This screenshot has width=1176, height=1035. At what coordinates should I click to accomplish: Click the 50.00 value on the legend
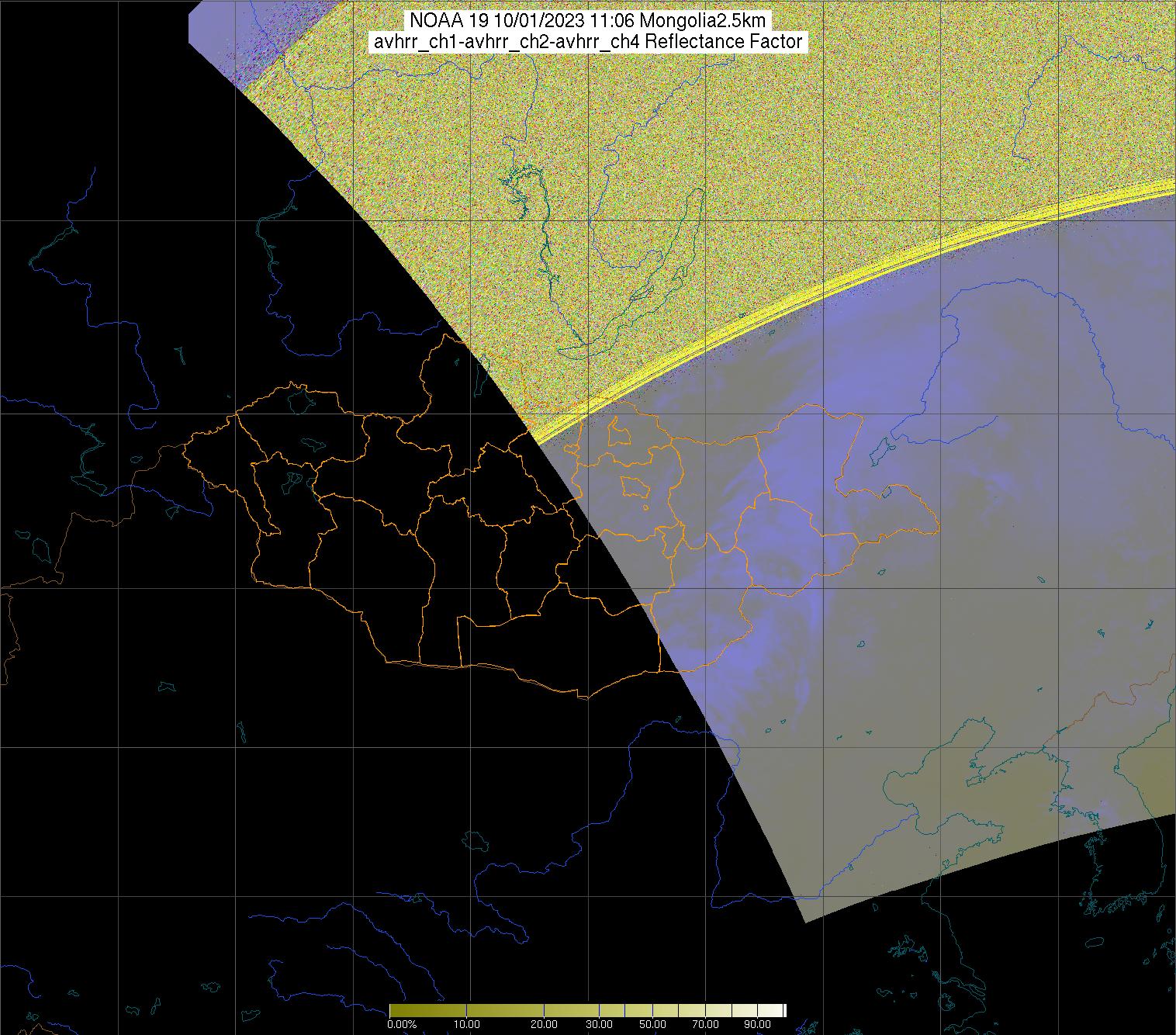(653, 1024)
